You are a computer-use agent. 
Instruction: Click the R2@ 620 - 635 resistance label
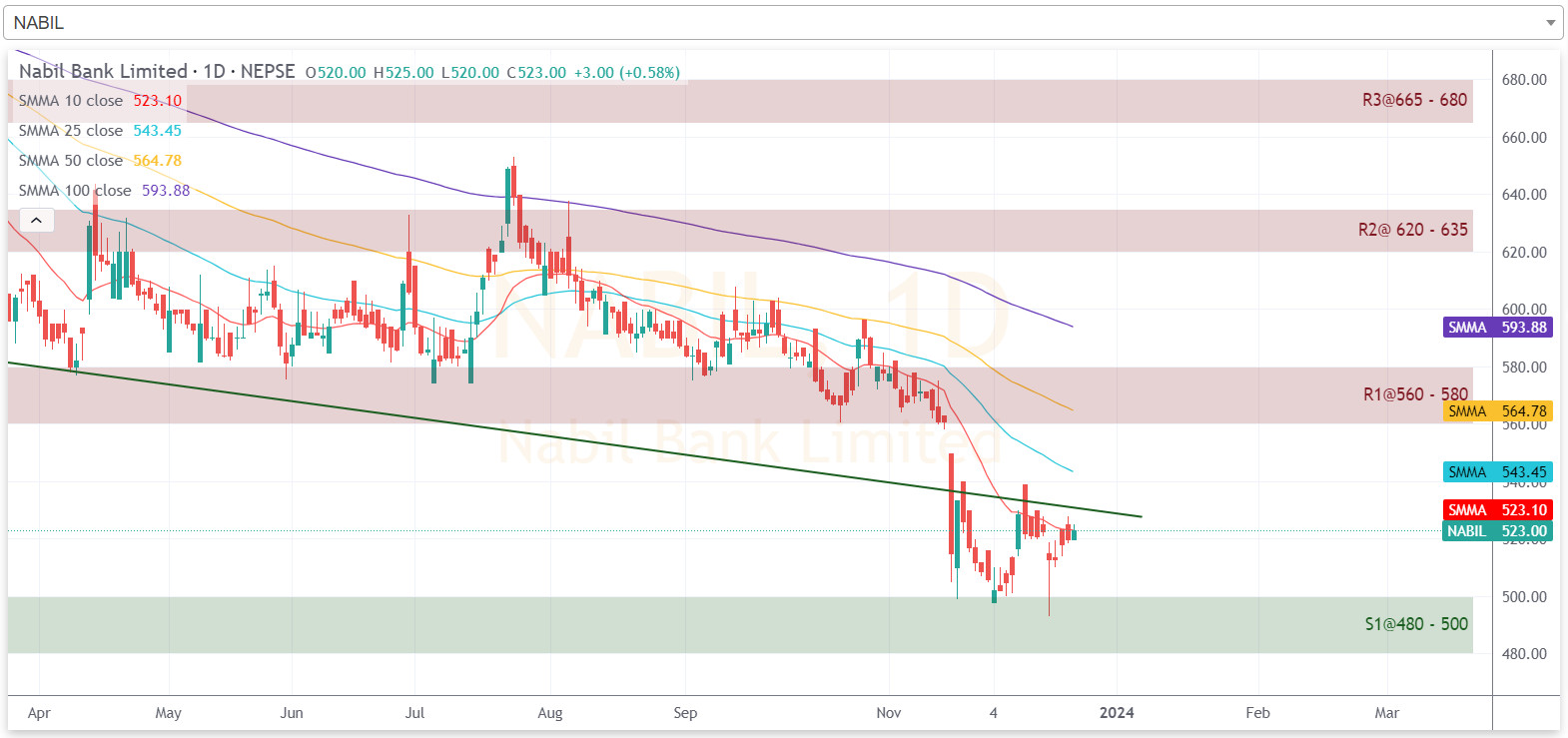coord(1413,230)
